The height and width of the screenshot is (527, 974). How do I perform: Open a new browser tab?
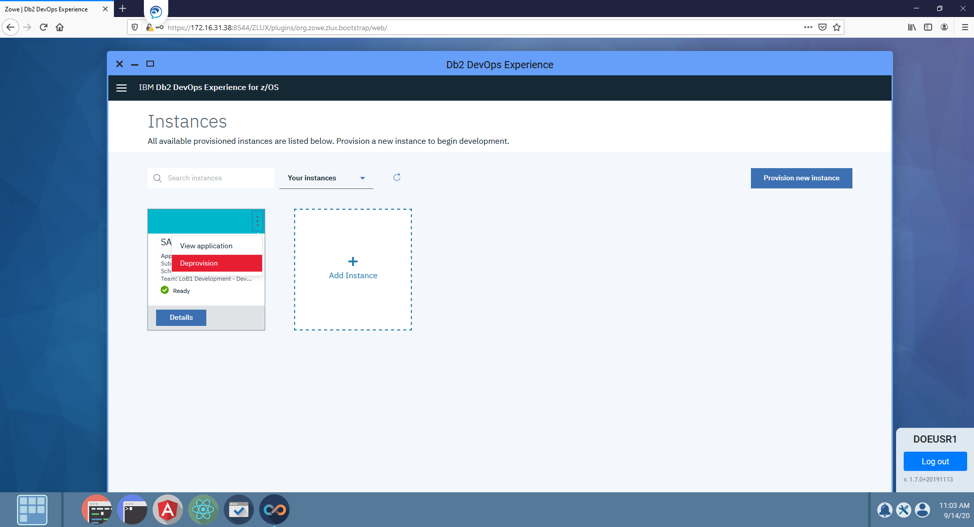point(122,9)
